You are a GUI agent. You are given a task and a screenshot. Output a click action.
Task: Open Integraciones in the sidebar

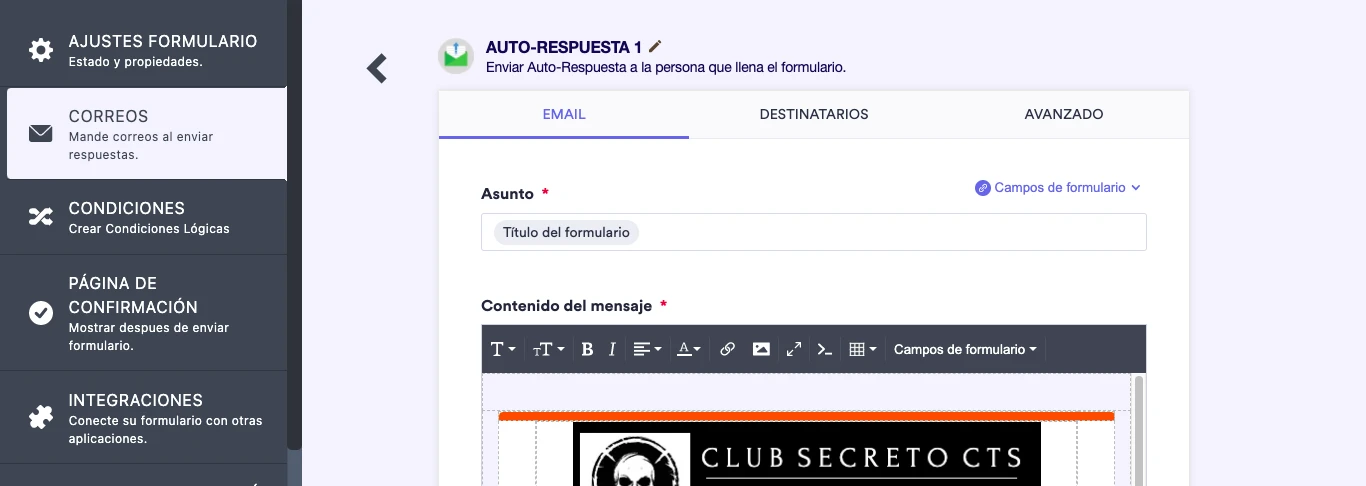tap(143, 417)
